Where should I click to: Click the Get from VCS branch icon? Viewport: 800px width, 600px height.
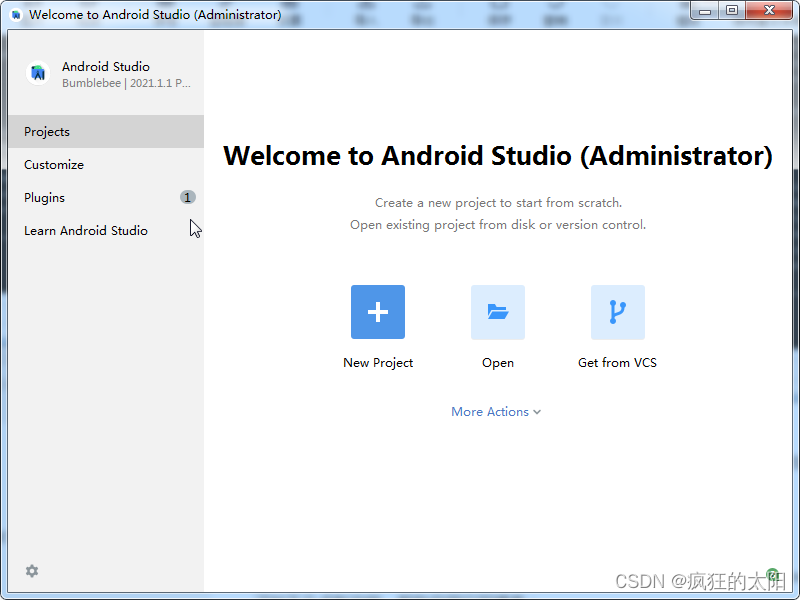(x=617, y=312)
